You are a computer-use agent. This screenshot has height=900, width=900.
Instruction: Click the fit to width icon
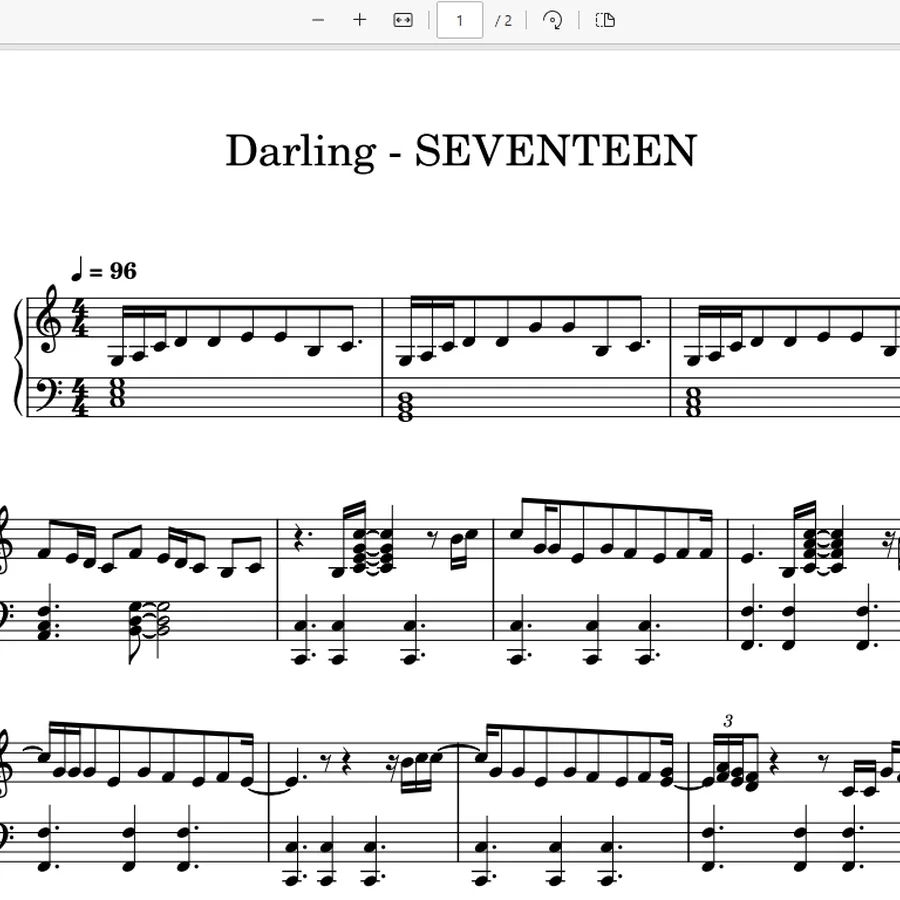[x=403, y=21]
